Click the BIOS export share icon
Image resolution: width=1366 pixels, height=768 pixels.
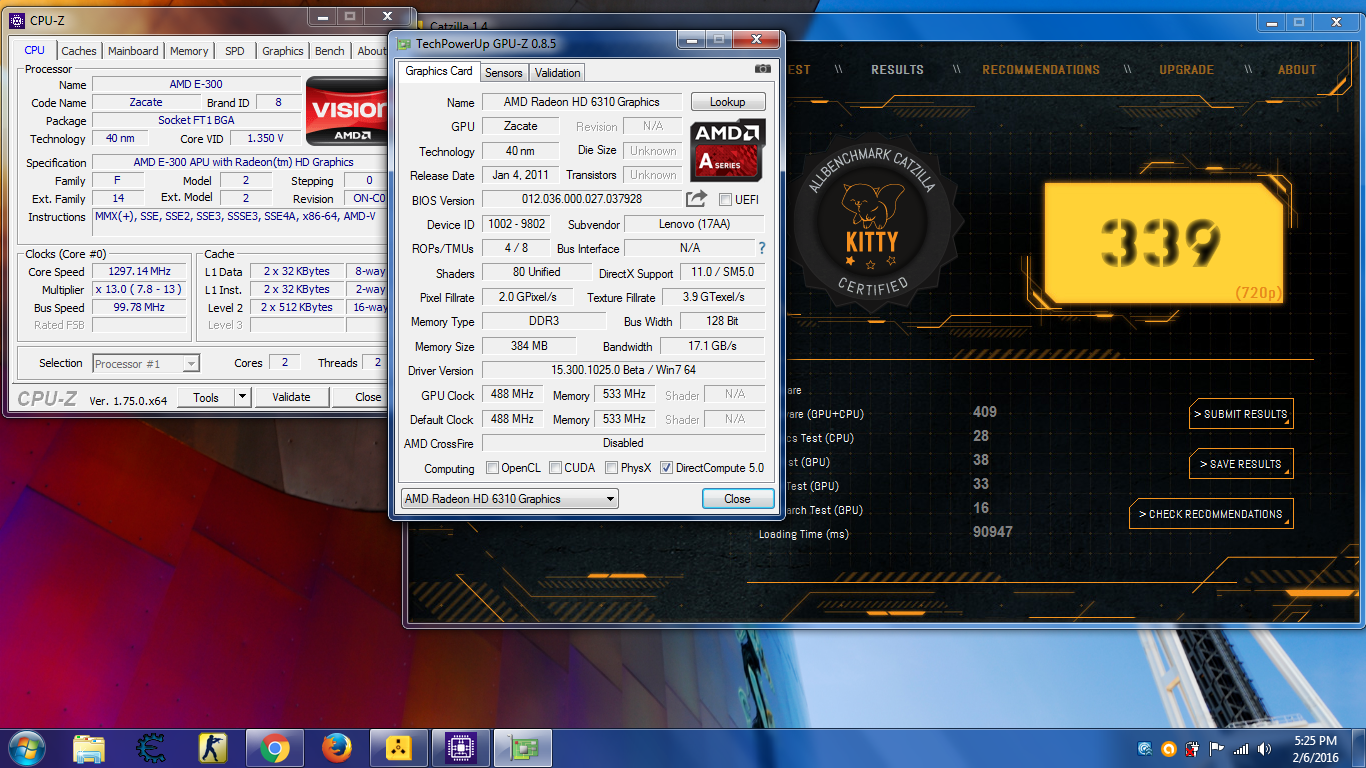click(x=696, y=199)
